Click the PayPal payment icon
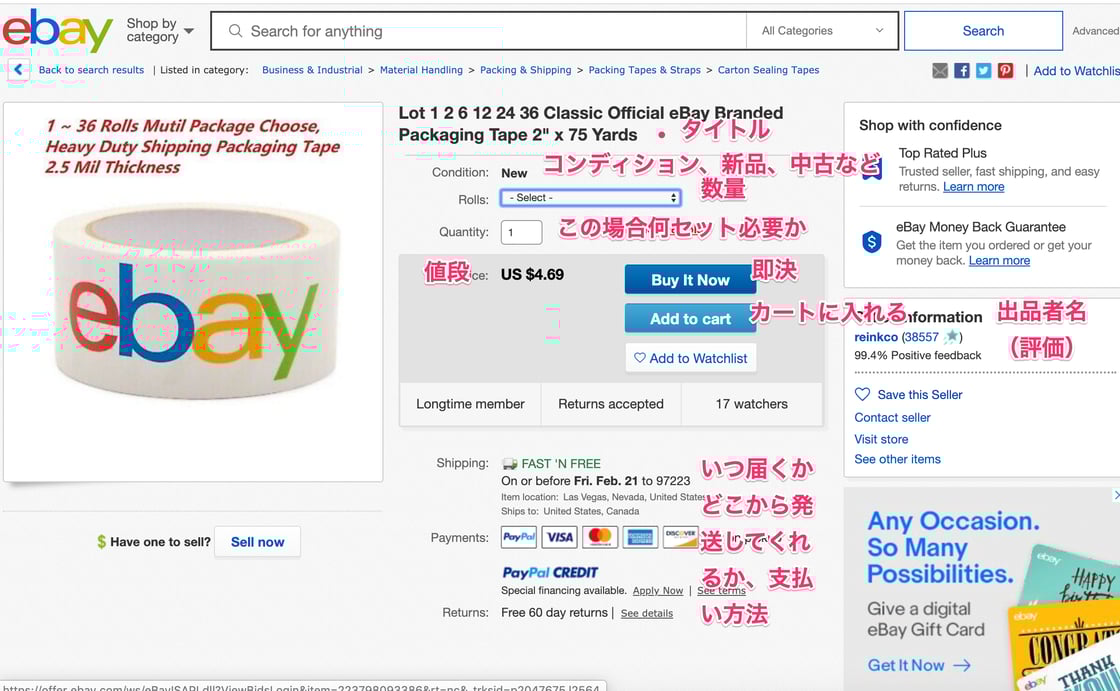The height and width of the screenshot is (691, 1120). 519,537
